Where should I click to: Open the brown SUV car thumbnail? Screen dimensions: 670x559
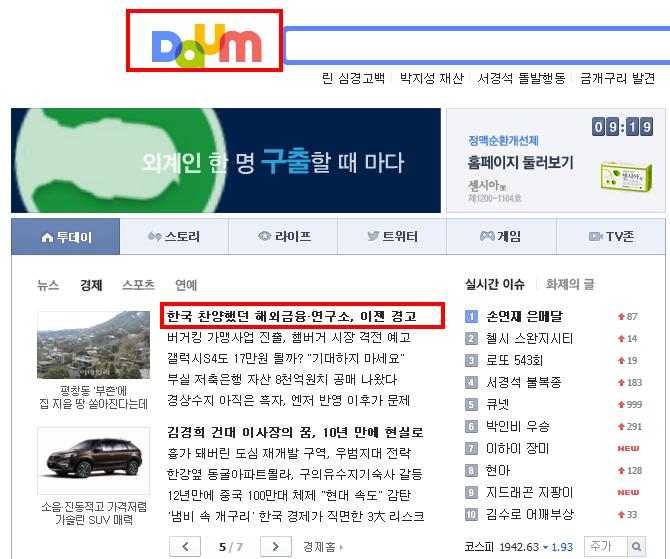point(94,461)
